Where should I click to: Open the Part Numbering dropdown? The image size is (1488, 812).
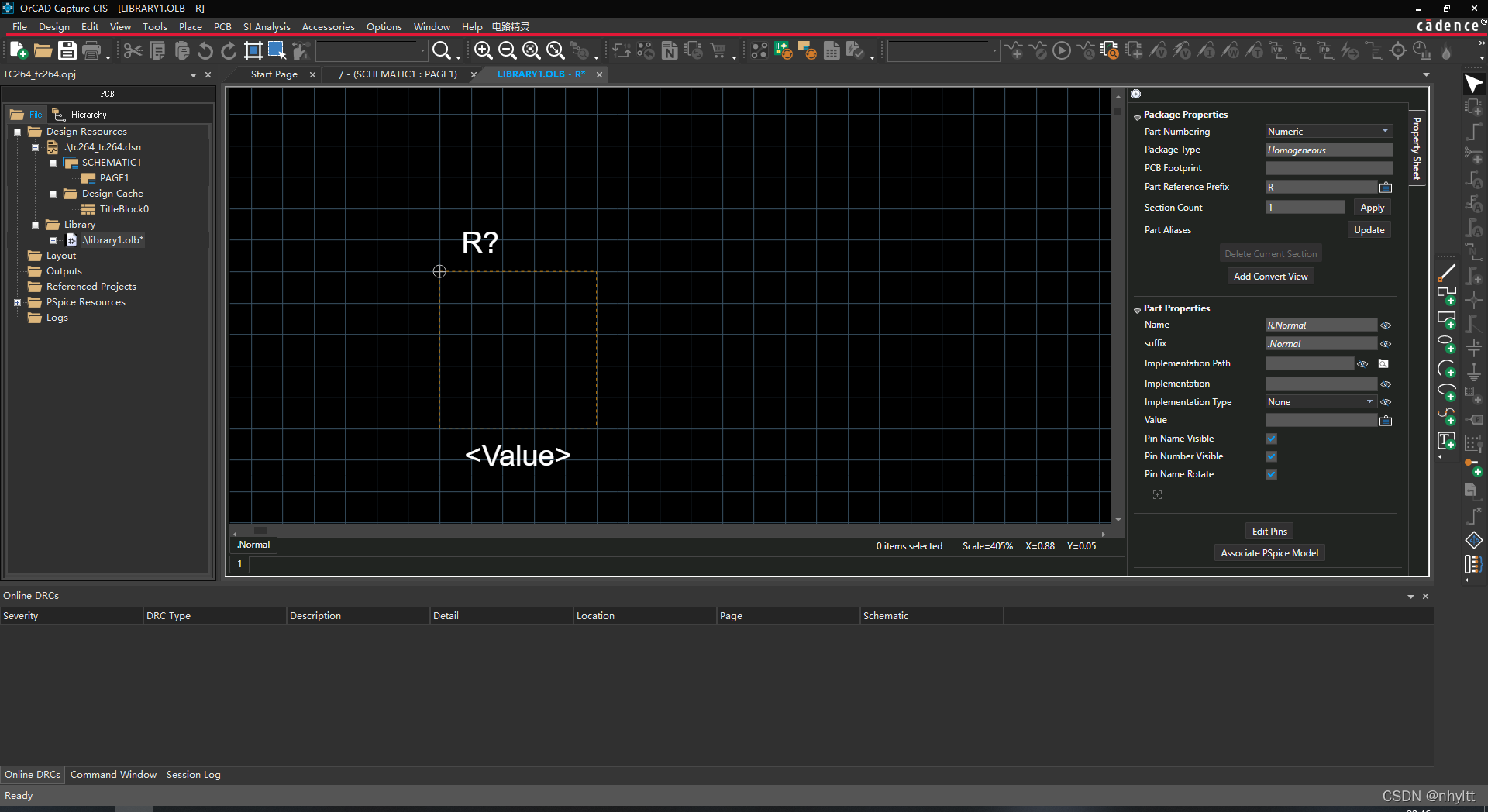pos(1328,132)
